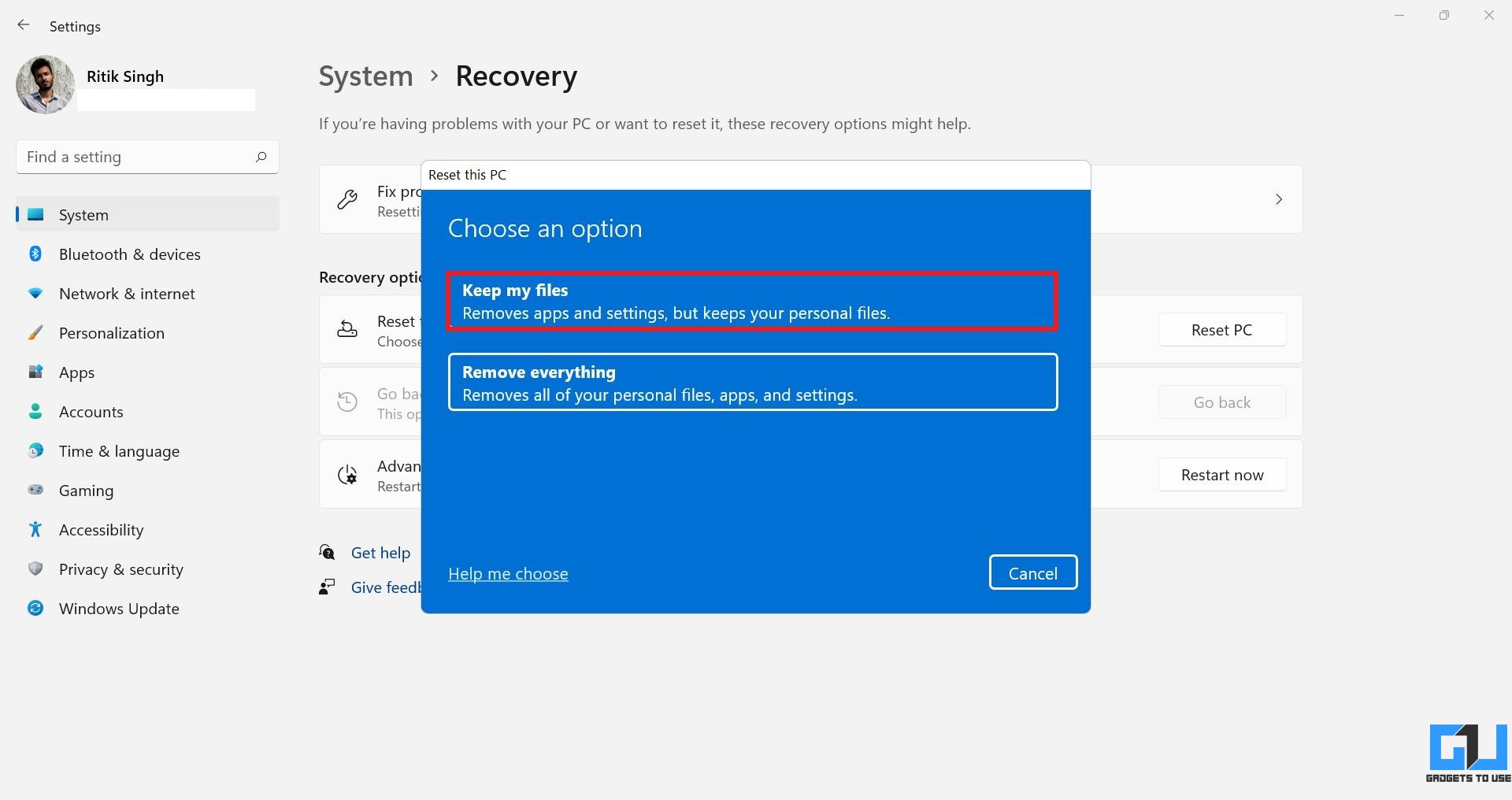This screenshot has height=800, width=1512.
Task: Click the search magnifier icon
Action: tap(261, 157)
